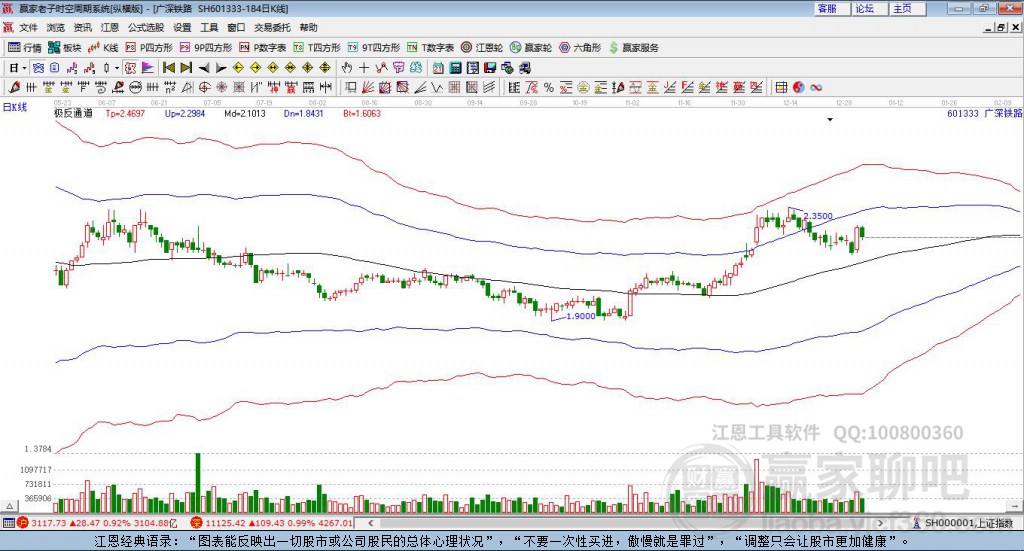Image resolution: width=1024 pixels, height=551 pixels.
Task: Click the infinity loop icon
Action: pos(816,87)
